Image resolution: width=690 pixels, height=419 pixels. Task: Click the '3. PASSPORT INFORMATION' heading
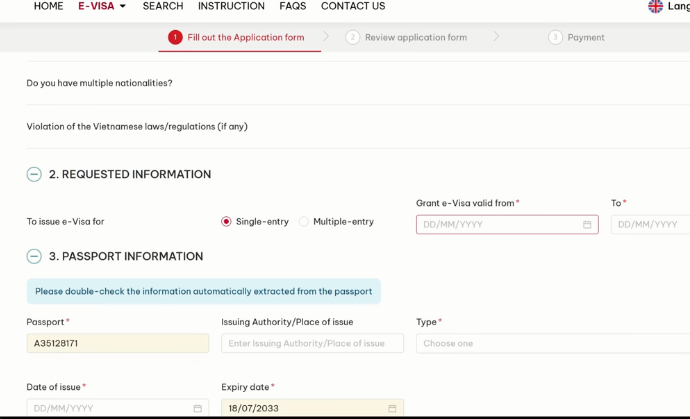[126, 256]
